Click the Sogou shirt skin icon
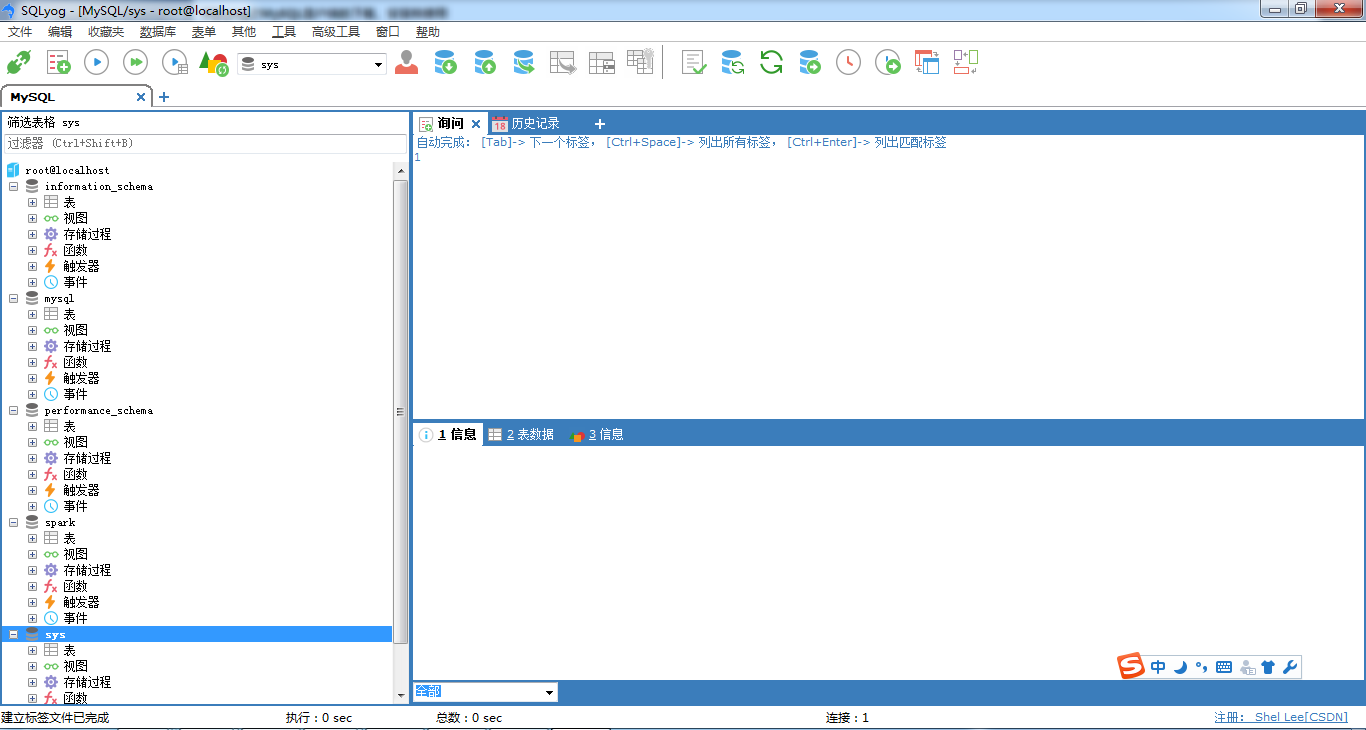Screen dimensions: 1366x730 1268,667
